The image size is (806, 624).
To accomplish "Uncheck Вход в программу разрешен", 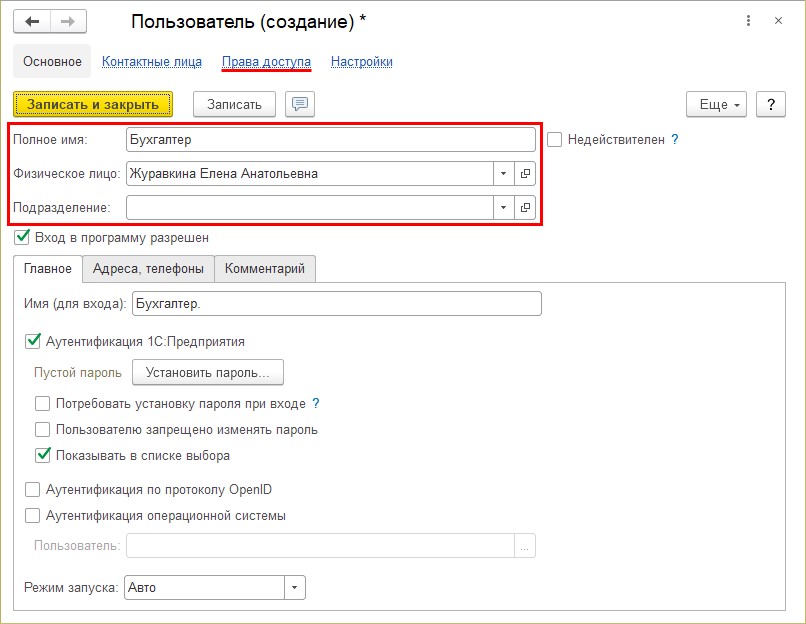I will (22, 237).
